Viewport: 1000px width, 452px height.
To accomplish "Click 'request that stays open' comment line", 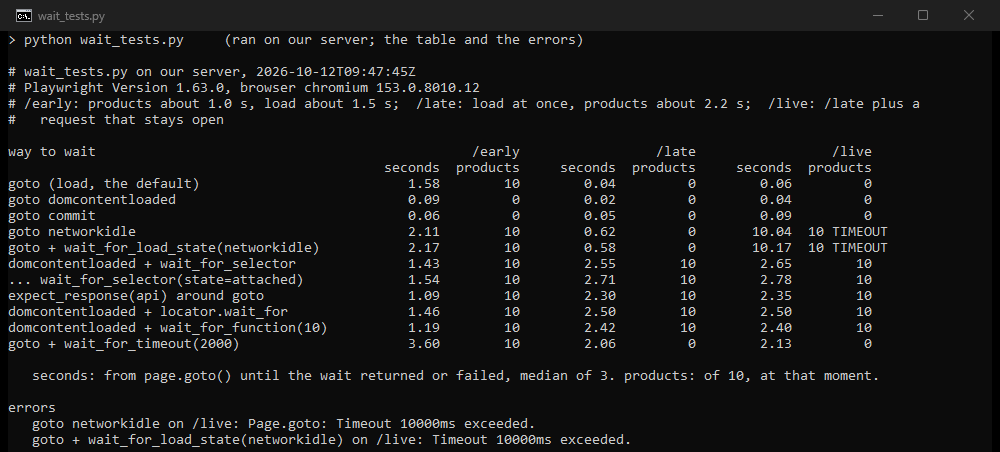I will point(131,120).
